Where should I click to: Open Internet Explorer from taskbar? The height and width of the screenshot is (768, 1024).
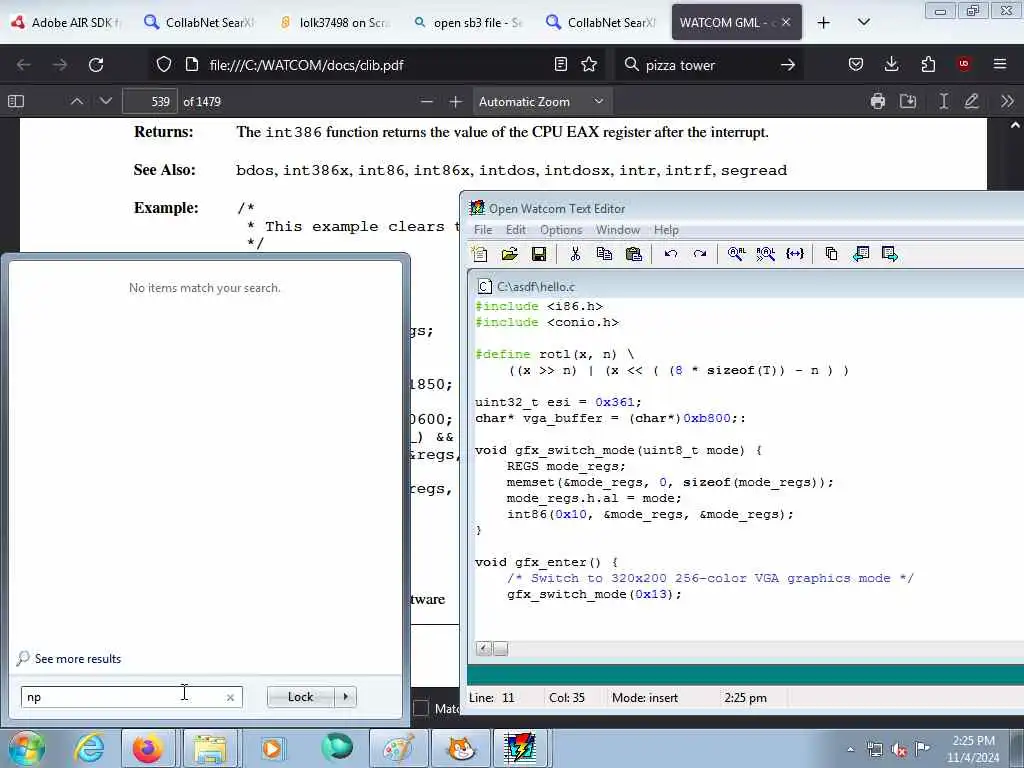click(x=89, y=748)
